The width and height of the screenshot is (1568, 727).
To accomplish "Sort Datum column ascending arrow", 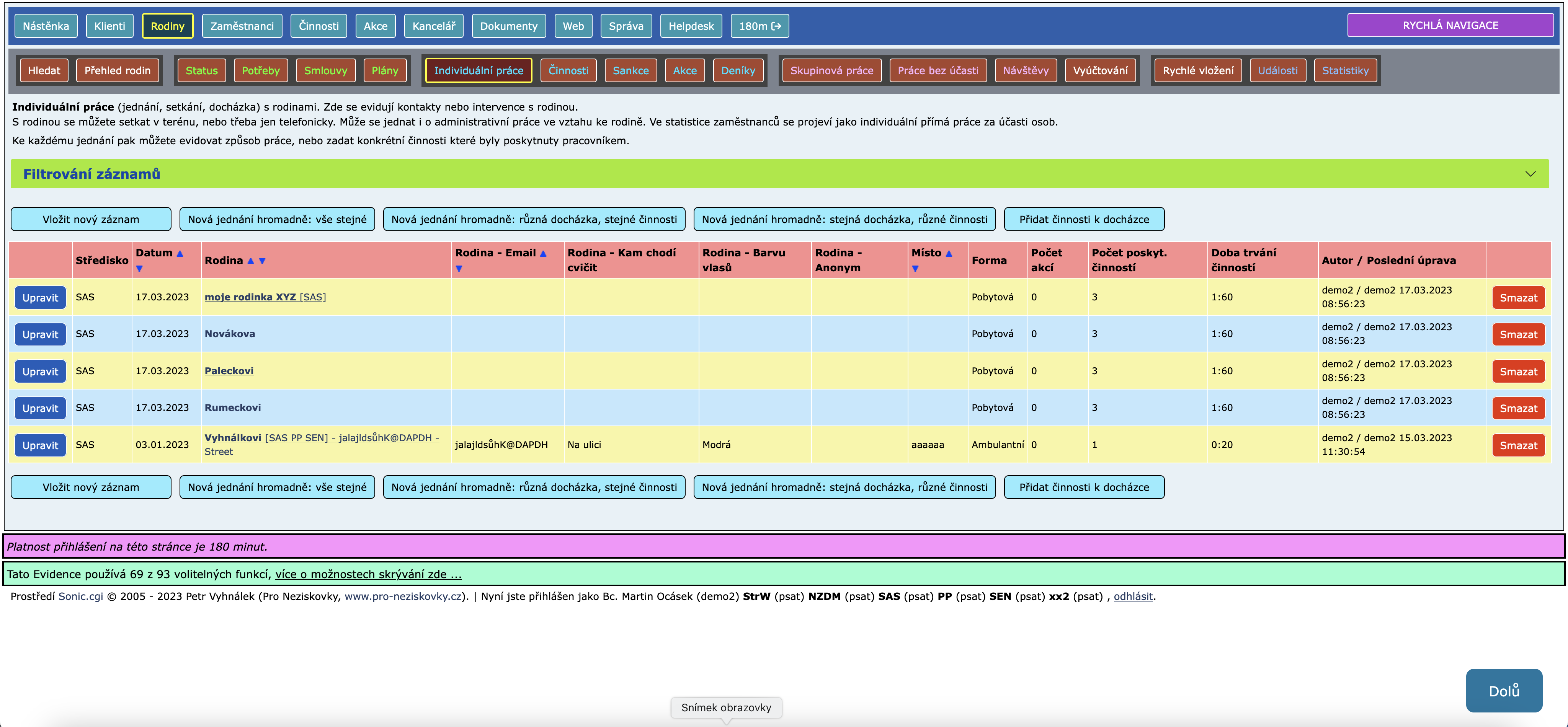I will tap(180, 253).
